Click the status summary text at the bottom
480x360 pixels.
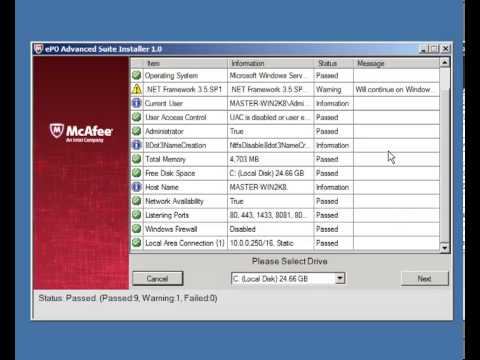[x=128, y=298]
